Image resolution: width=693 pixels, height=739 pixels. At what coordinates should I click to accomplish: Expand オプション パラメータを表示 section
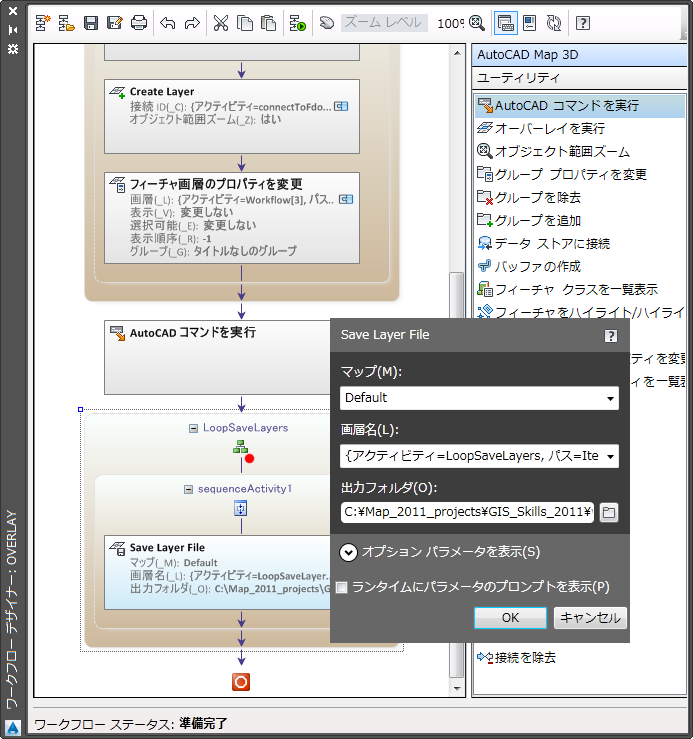(348, 552)
